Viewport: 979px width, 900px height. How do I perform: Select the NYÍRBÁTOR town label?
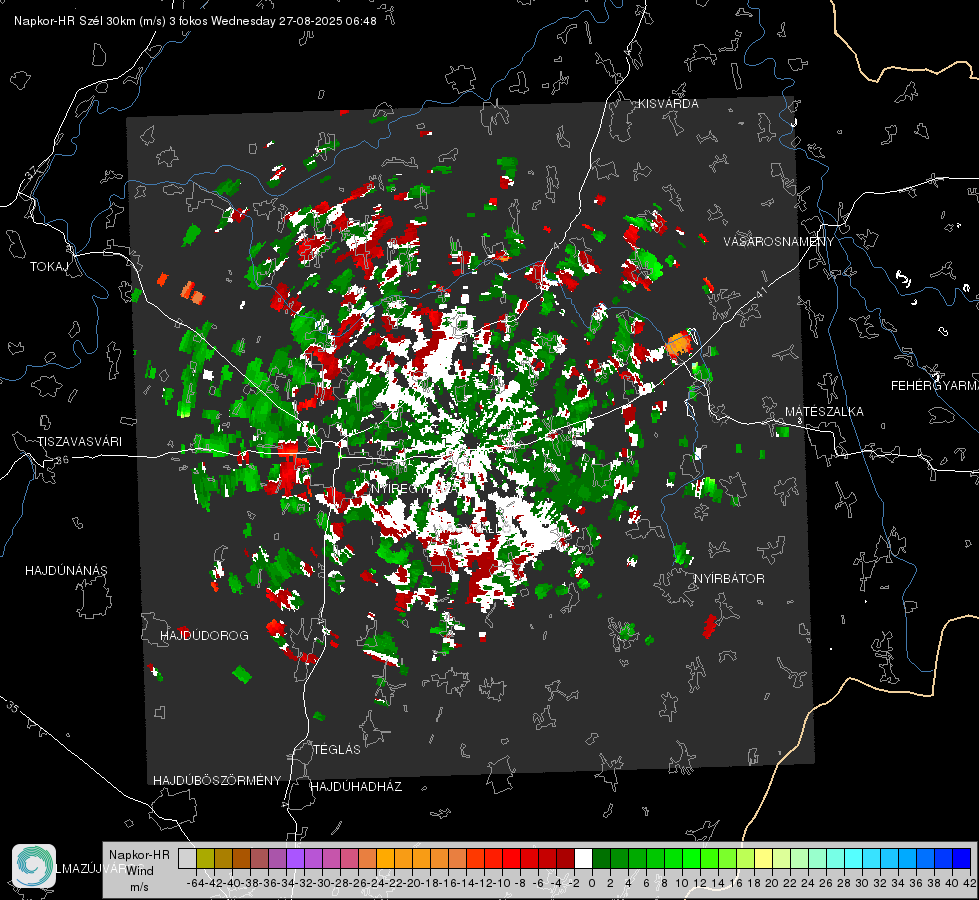(729, 578)
